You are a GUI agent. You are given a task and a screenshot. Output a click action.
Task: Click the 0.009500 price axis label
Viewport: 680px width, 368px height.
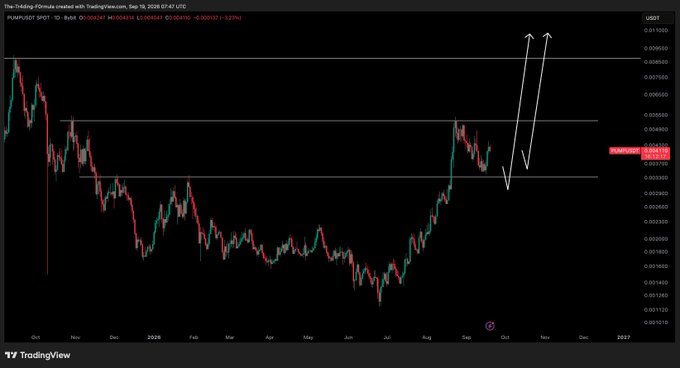pyautogui.click(x=656, y=49)
